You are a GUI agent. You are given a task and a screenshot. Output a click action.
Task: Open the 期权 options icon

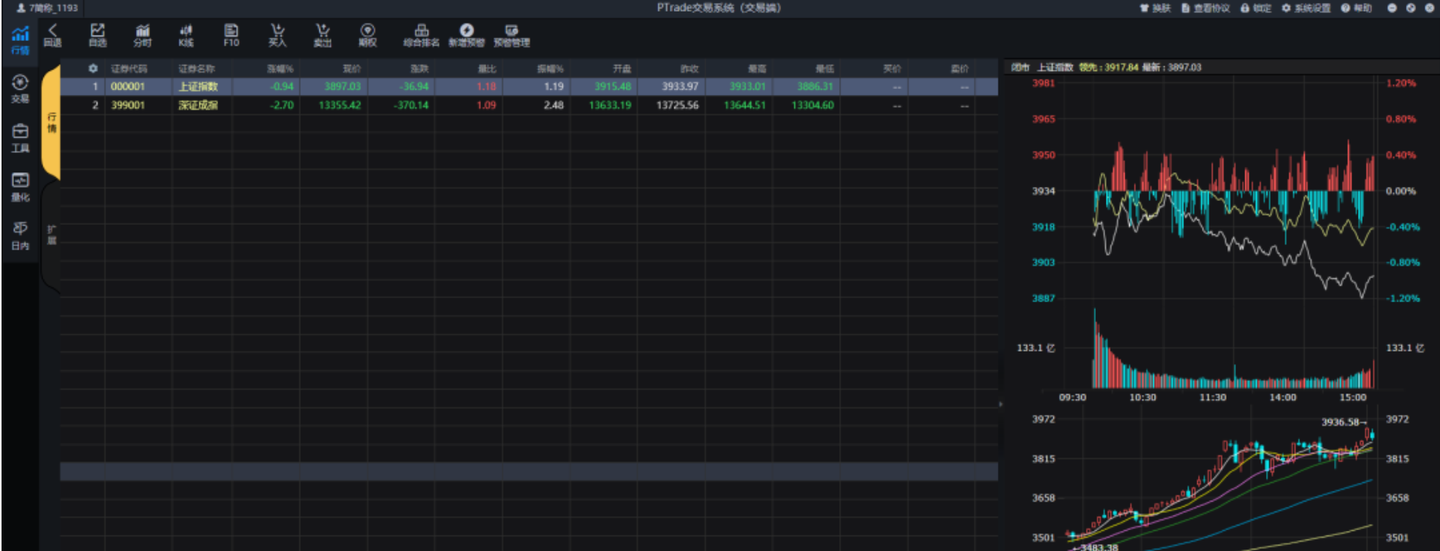[367, 35]
